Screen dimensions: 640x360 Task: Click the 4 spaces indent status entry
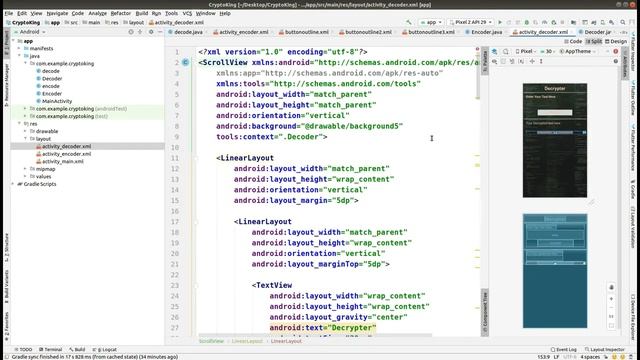pos(590,357)
